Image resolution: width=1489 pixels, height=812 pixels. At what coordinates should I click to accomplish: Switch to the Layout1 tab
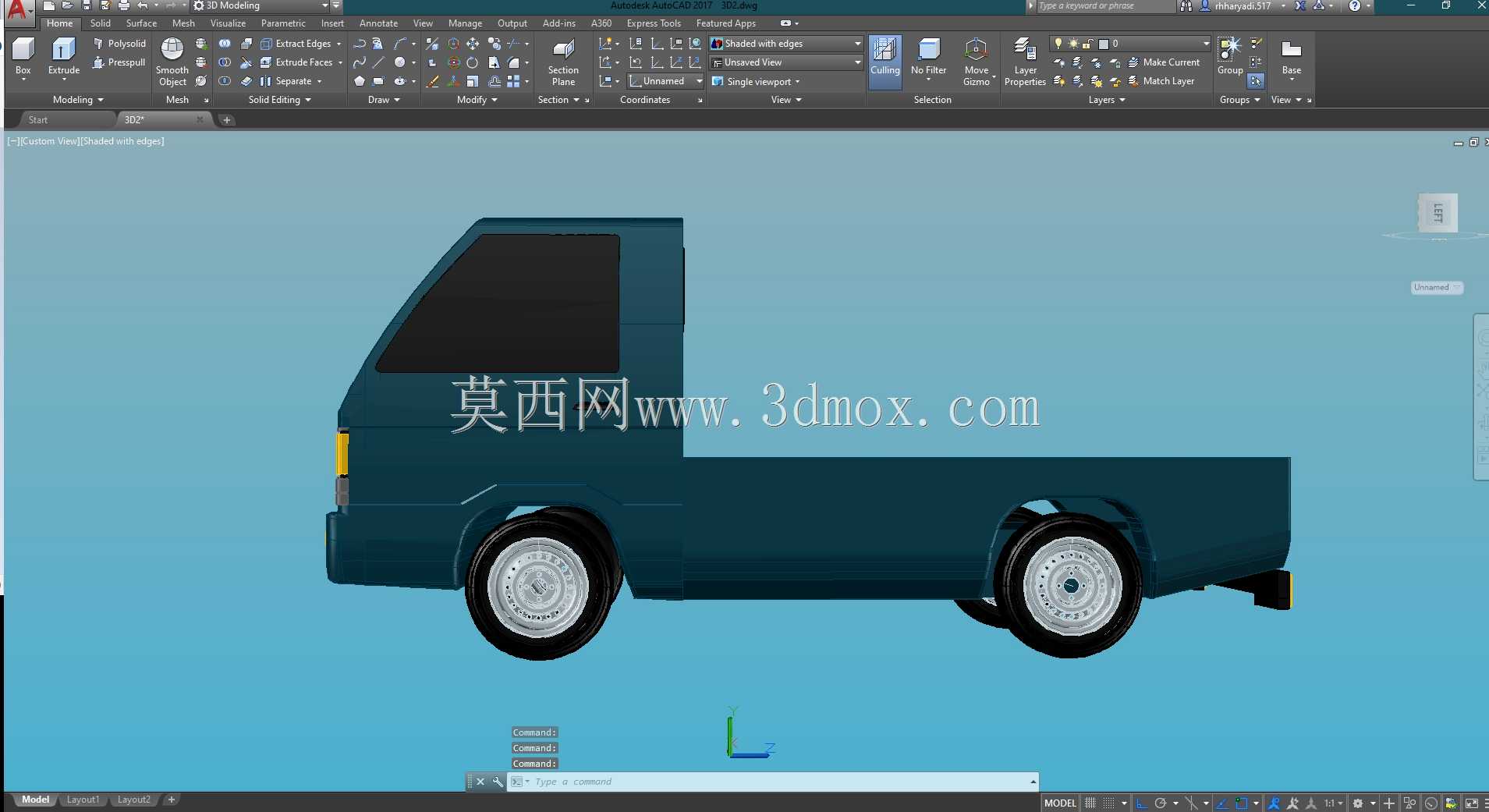click(83, 800)
